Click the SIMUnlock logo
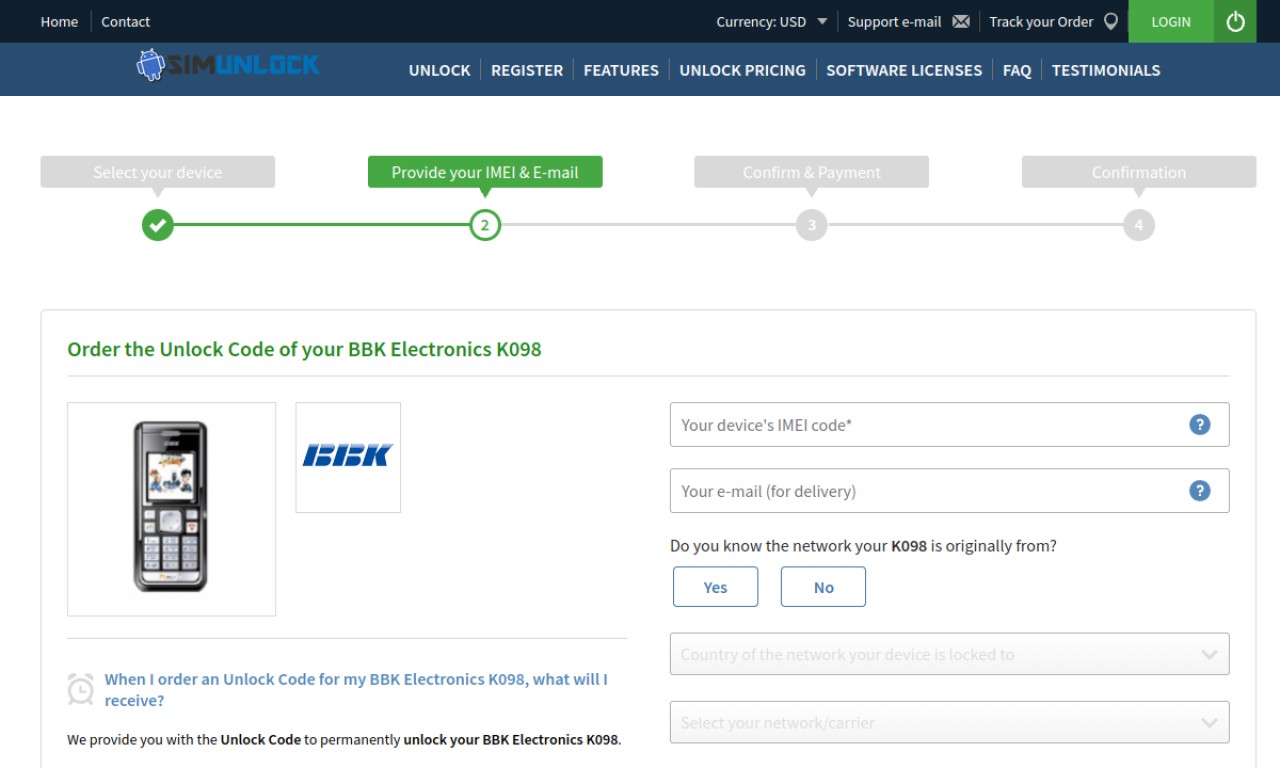Viewport: 1280px width, 768px height. (228, 66)
